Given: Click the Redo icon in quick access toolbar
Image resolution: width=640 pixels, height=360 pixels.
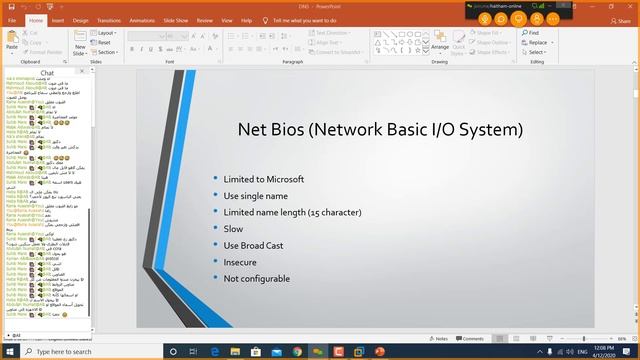Looking at the screenshot, I should point(38,7).
